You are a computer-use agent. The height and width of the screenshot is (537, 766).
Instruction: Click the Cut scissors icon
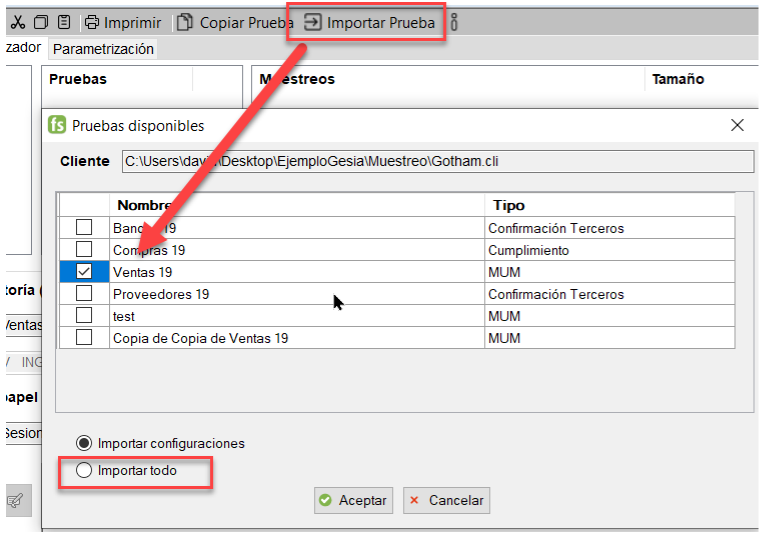[x=18, y=22]
